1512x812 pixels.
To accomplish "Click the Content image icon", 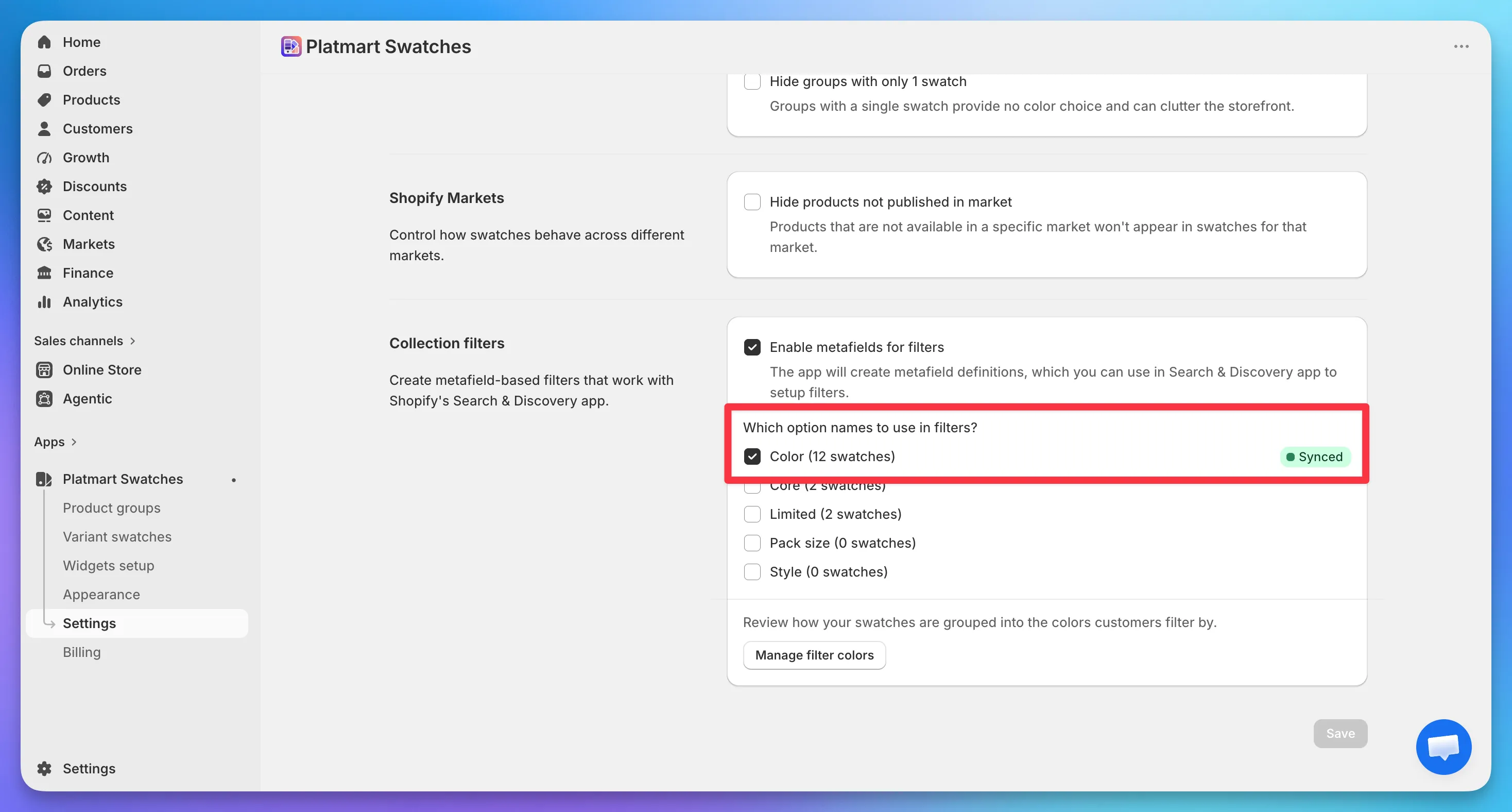I will (x=44, y=215).
